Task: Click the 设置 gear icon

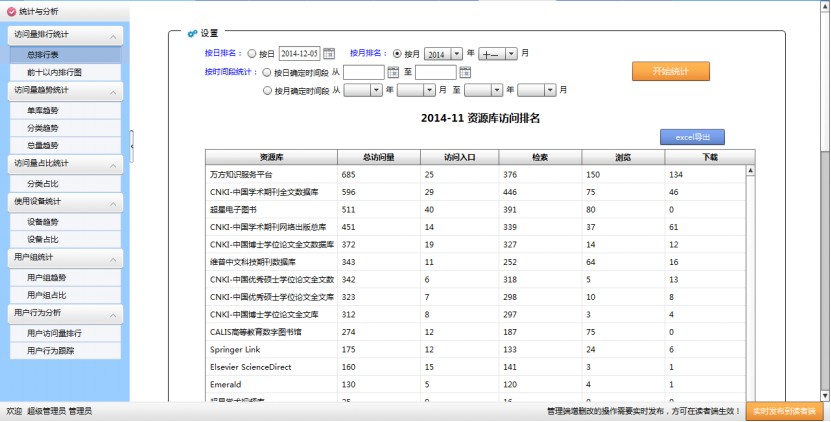Action: click(x=192, y=32)
